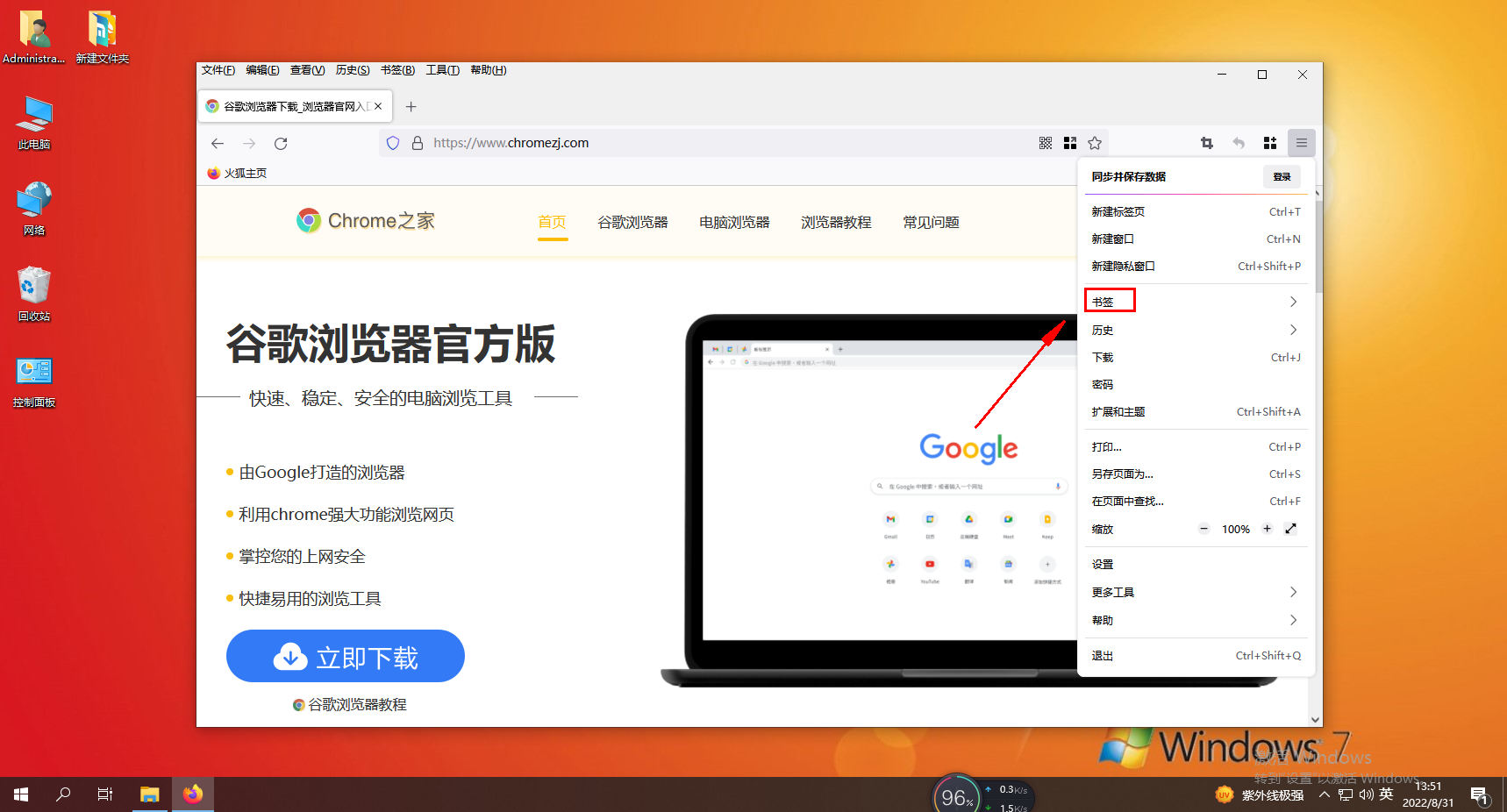Viewport: 1507px width, 812px height.
Task: Click the QR code icon in address bar
Action: click(1046, 143)
